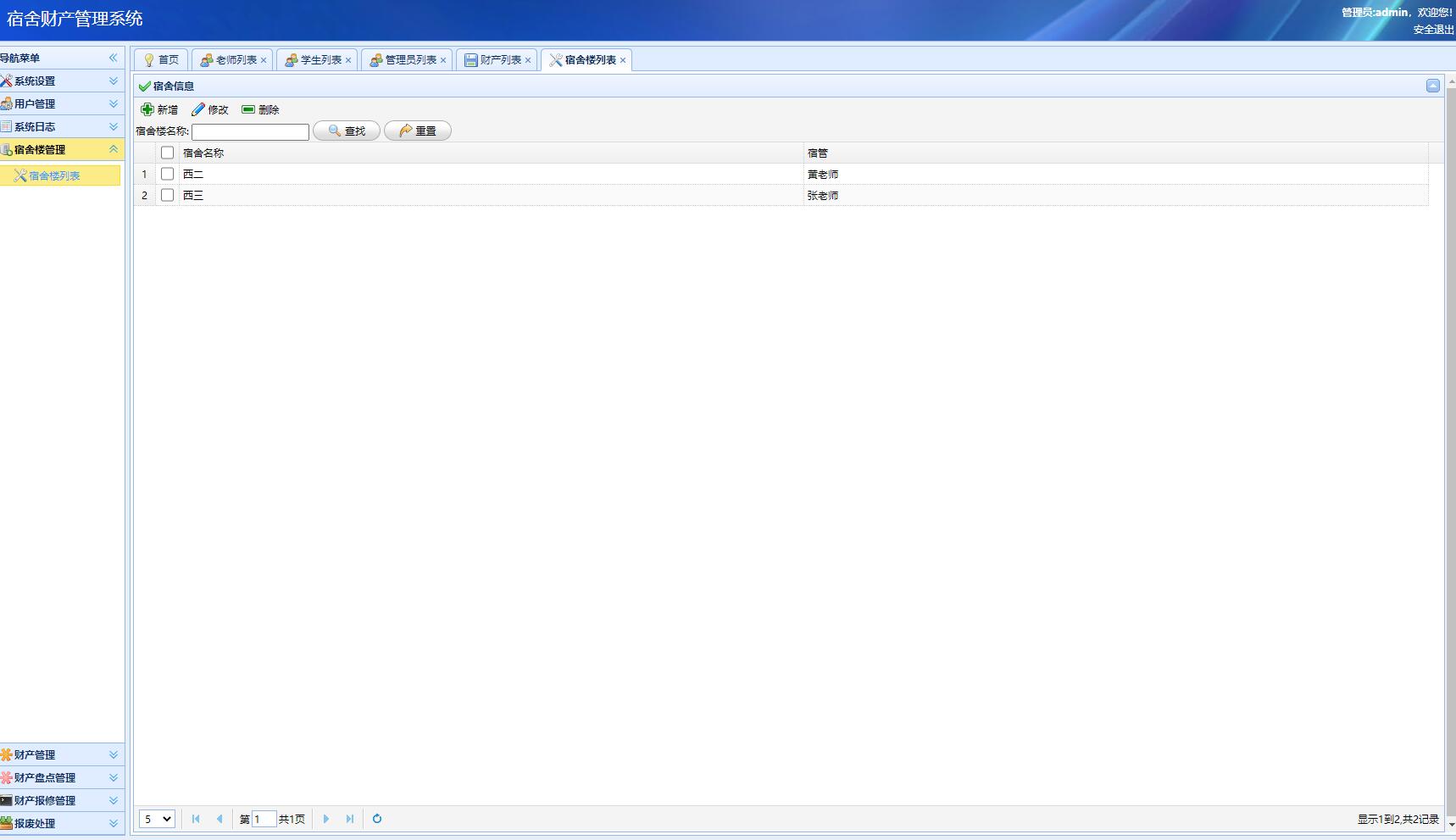Click the 修改 (edit) pencil icon
1456x840 pixels.
point(198,109)
